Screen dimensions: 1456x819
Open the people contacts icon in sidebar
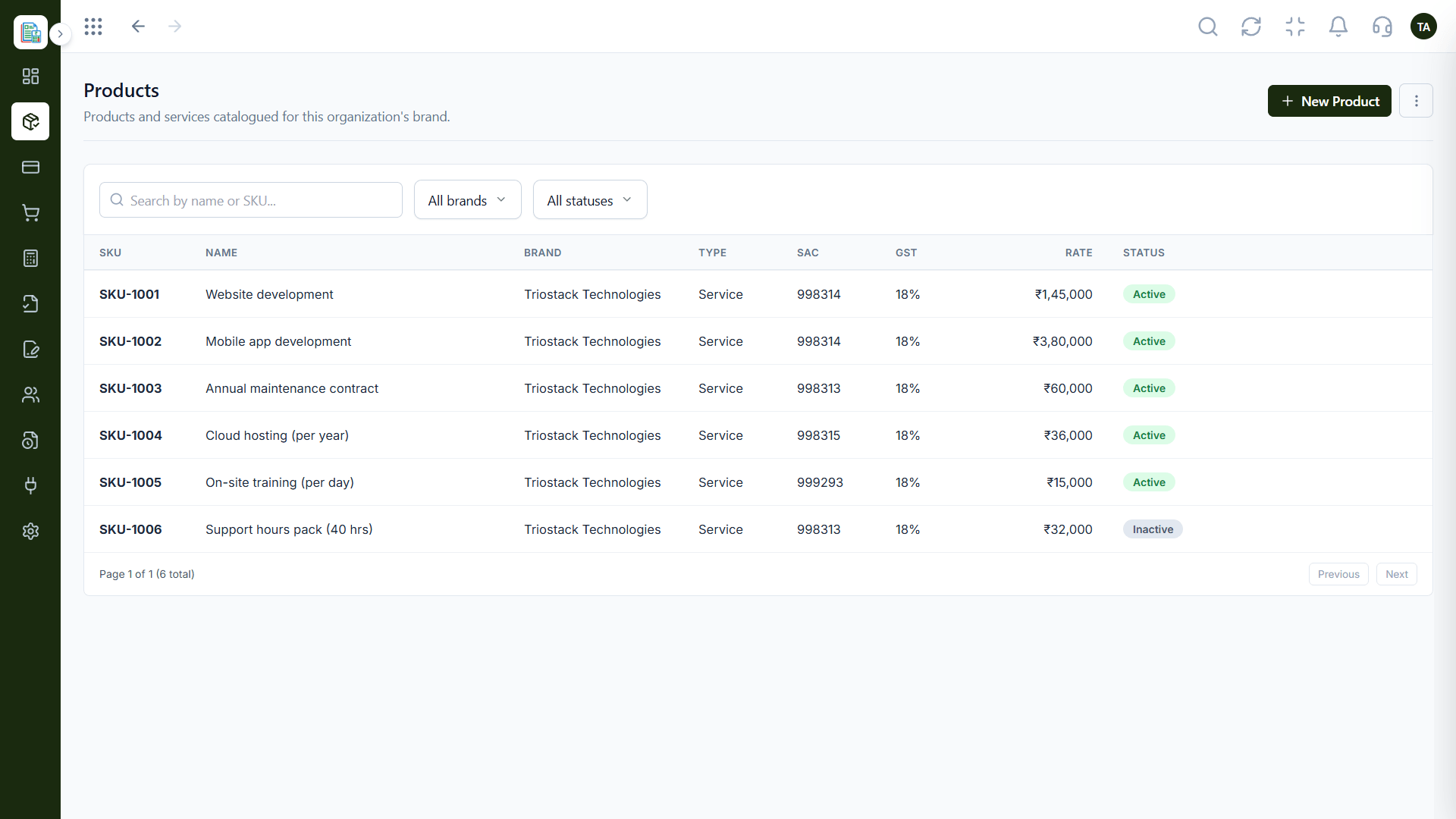click(x=30, y=394)
